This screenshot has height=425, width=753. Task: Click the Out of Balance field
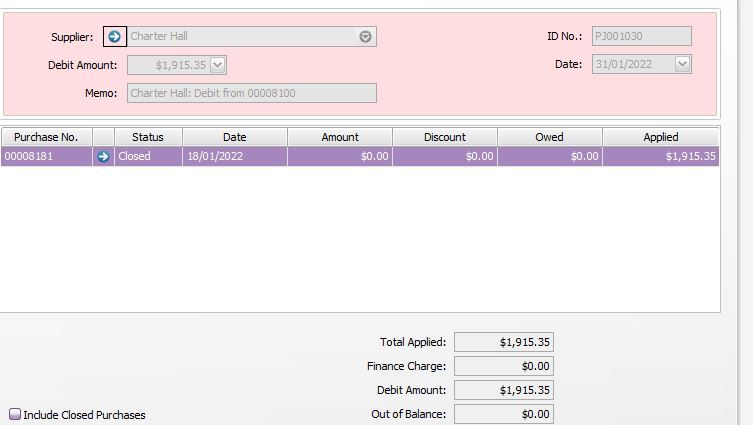point(504,414)
